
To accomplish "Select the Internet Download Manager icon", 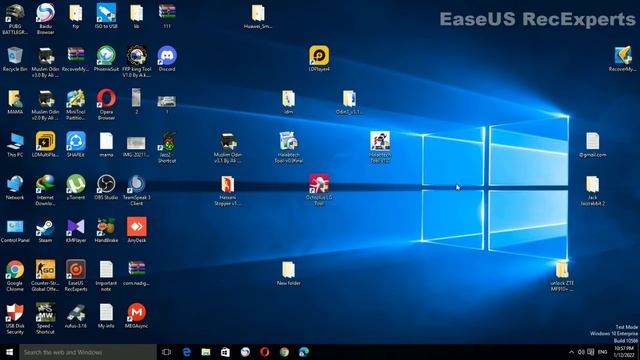I will tap(45, 190).
